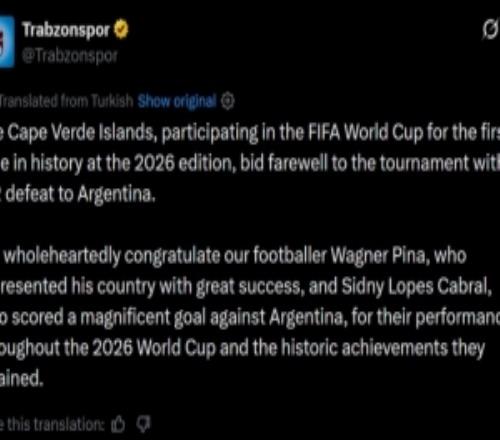Click the line 'the 2026 World Cup and the historic'

click(x=242, y=348)
